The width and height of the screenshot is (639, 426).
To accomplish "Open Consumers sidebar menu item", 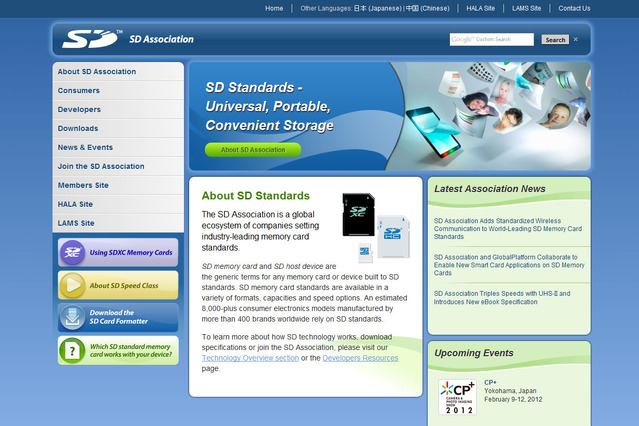I will click(x=118, y=90).
